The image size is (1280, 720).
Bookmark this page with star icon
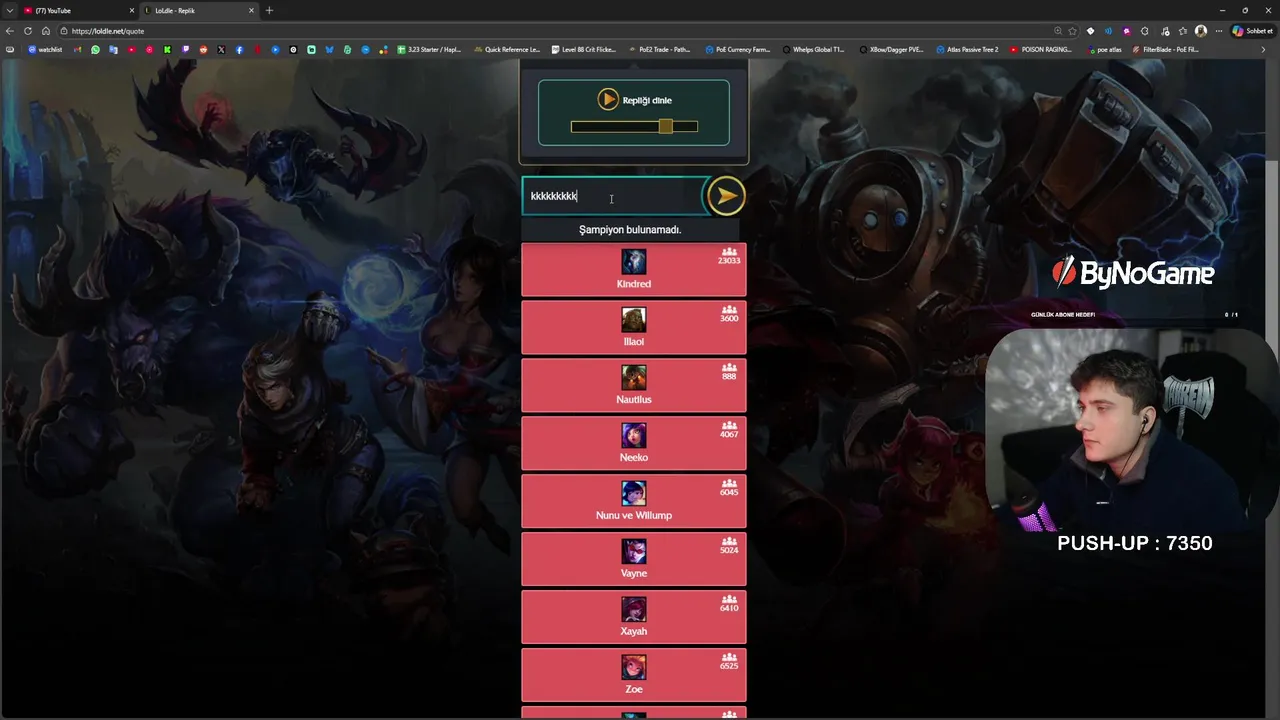[1073, 31]
